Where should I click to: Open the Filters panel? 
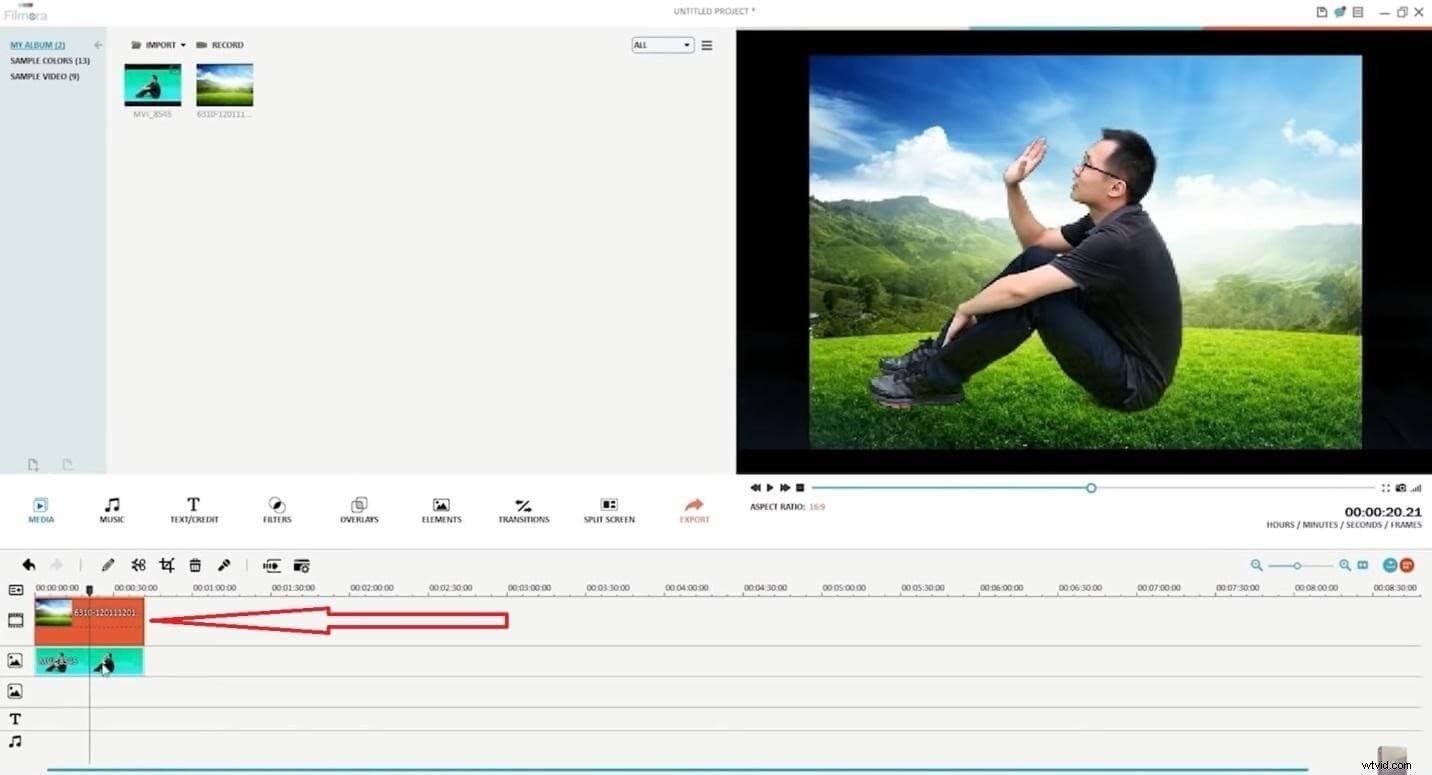coord(276,510)
